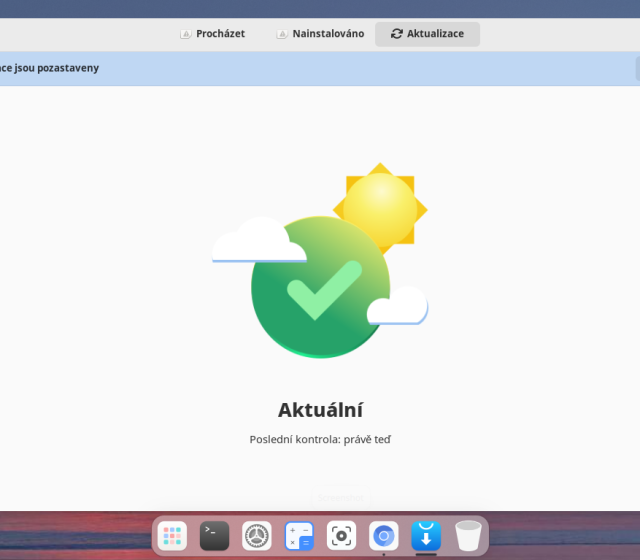Start the Screenshot tool from dock
This screenshot has width=640, height=560.
coord(341,536)
